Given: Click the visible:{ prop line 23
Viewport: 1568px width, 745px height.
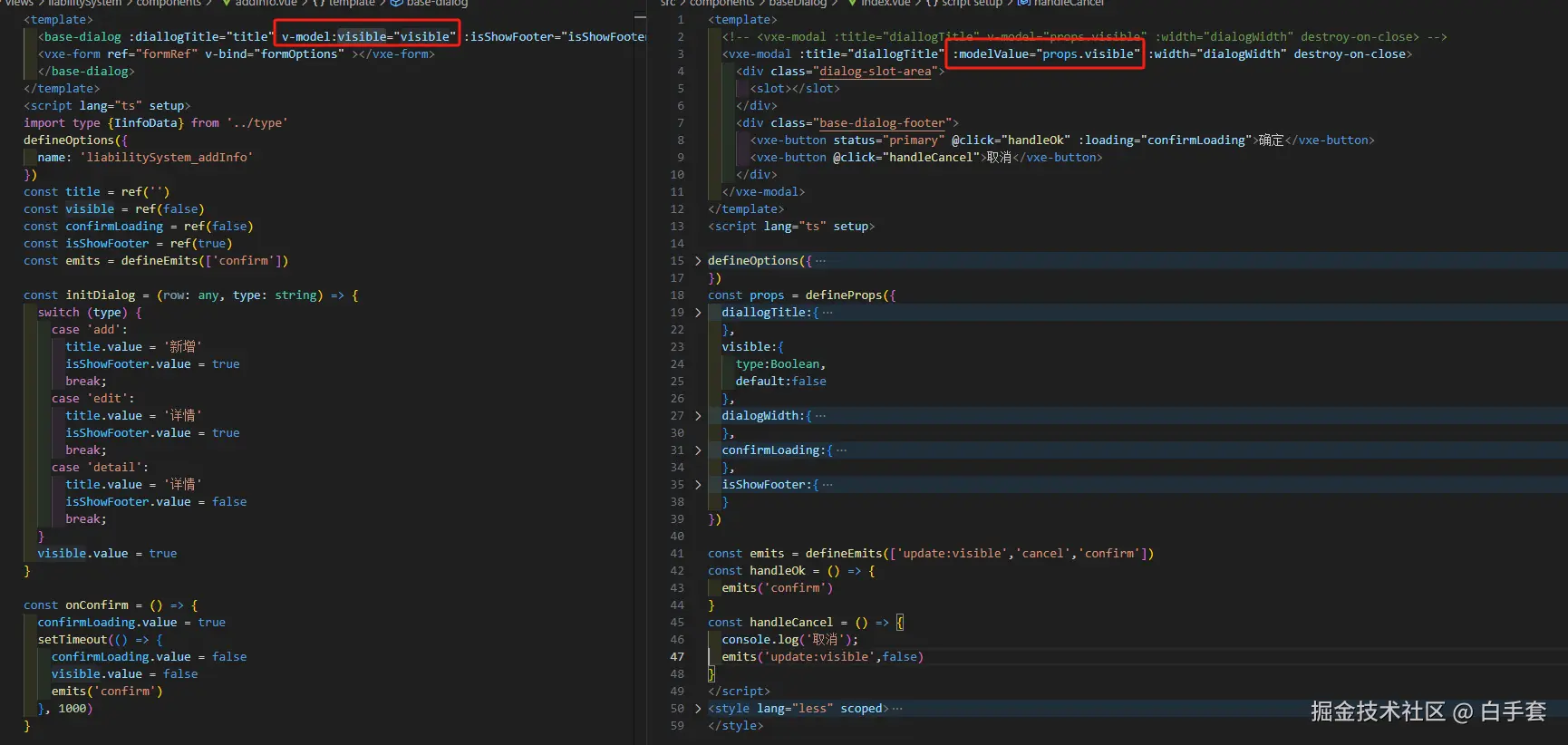Looking at the screenshot, I should (x=752, y=347).
